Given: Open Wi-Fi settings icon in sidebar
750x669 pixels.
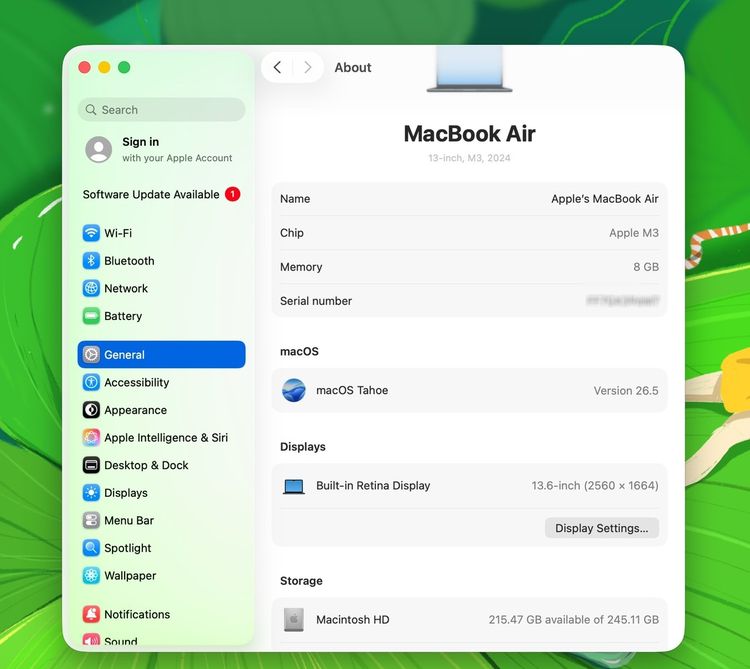Looking at the screenshot, I should pos(91,233).
